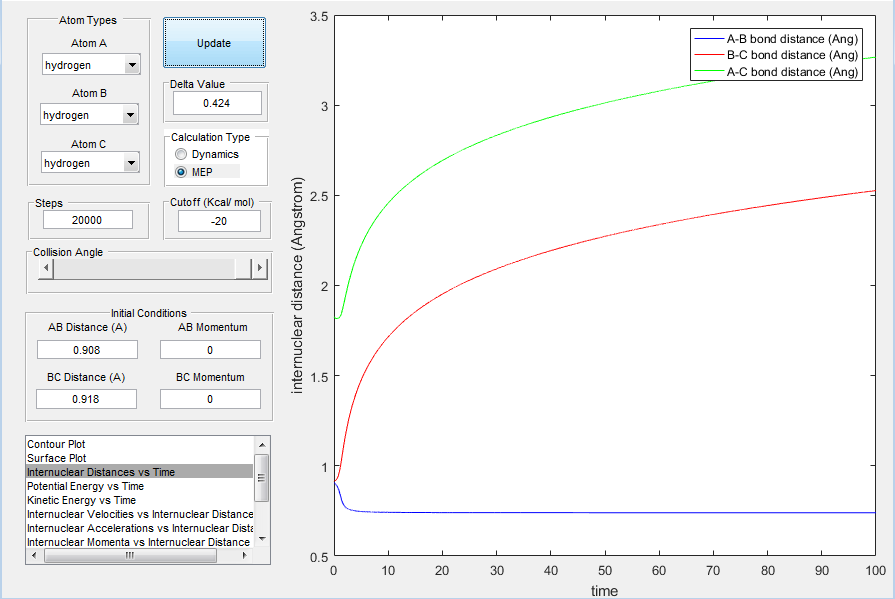Focus the AB Momentum field
The image size is (895, 599).
[x=210, y=350]
